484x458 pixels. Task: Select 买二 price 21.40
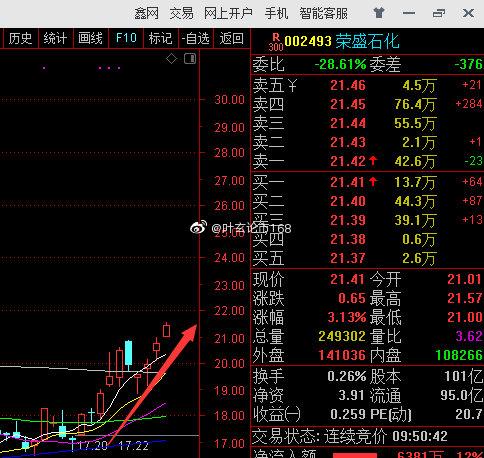[x=348, y=201]
